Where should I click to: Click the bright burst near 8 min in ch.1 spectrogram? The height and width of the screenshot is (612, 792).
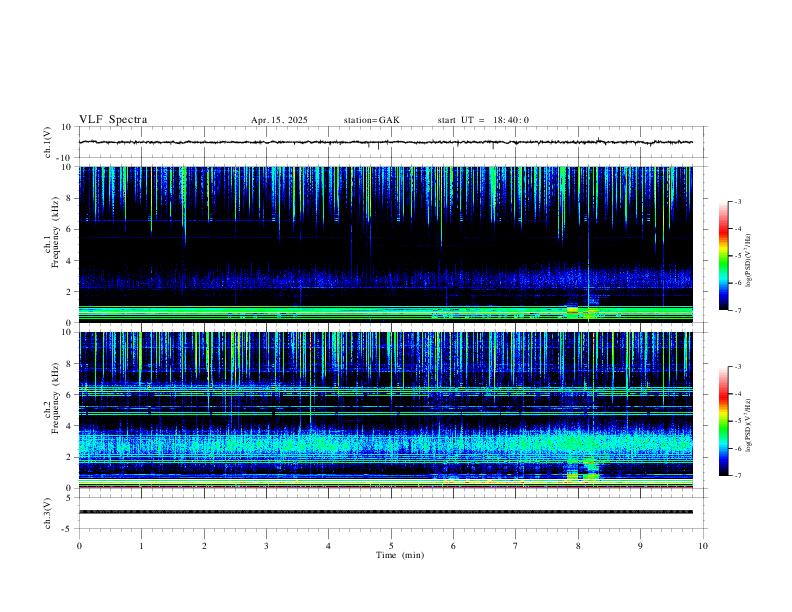coord(572,310)
